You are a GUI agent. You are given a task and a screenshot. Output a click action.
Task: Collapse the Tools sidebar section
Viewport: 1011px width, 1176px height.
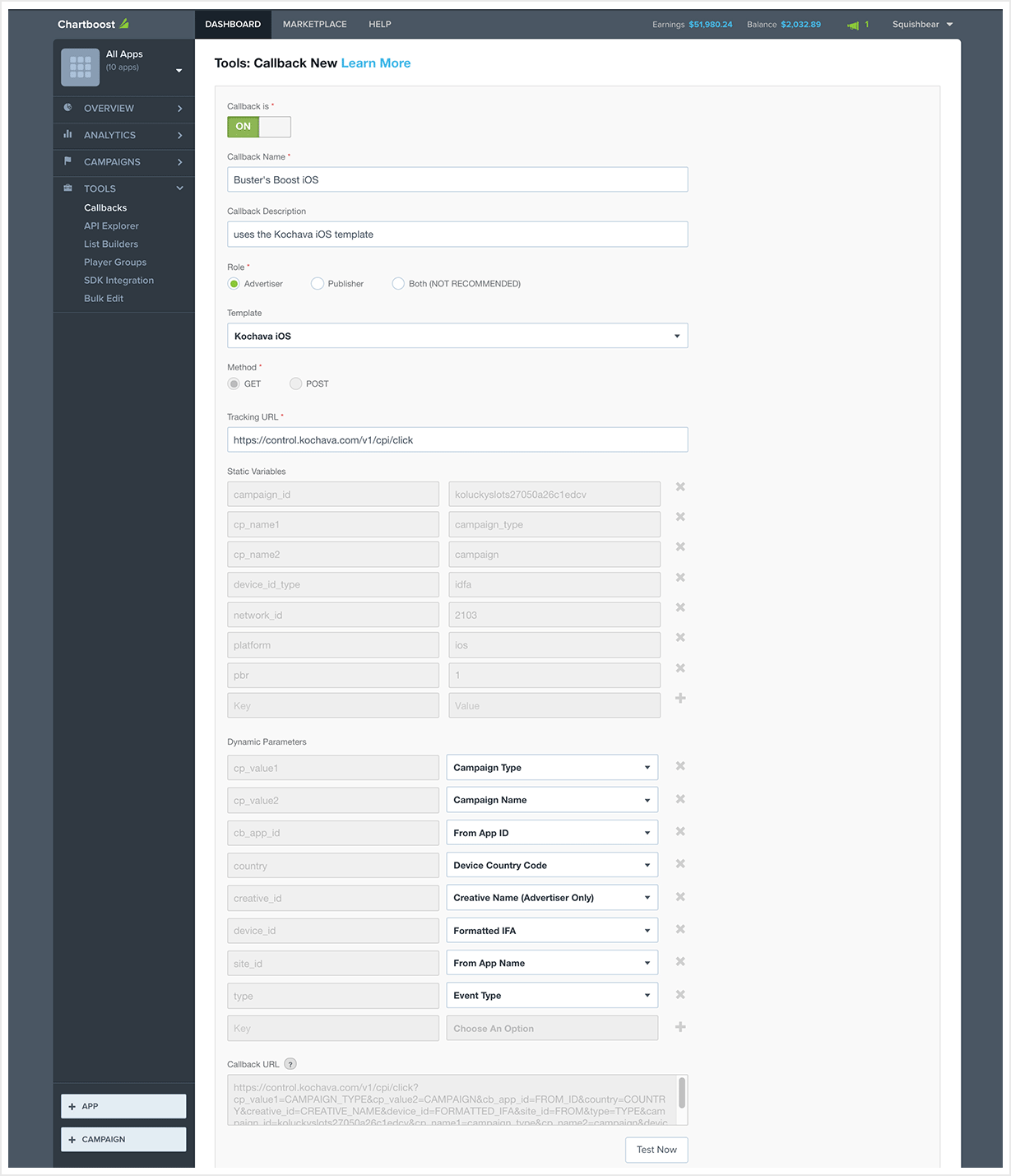180,188
